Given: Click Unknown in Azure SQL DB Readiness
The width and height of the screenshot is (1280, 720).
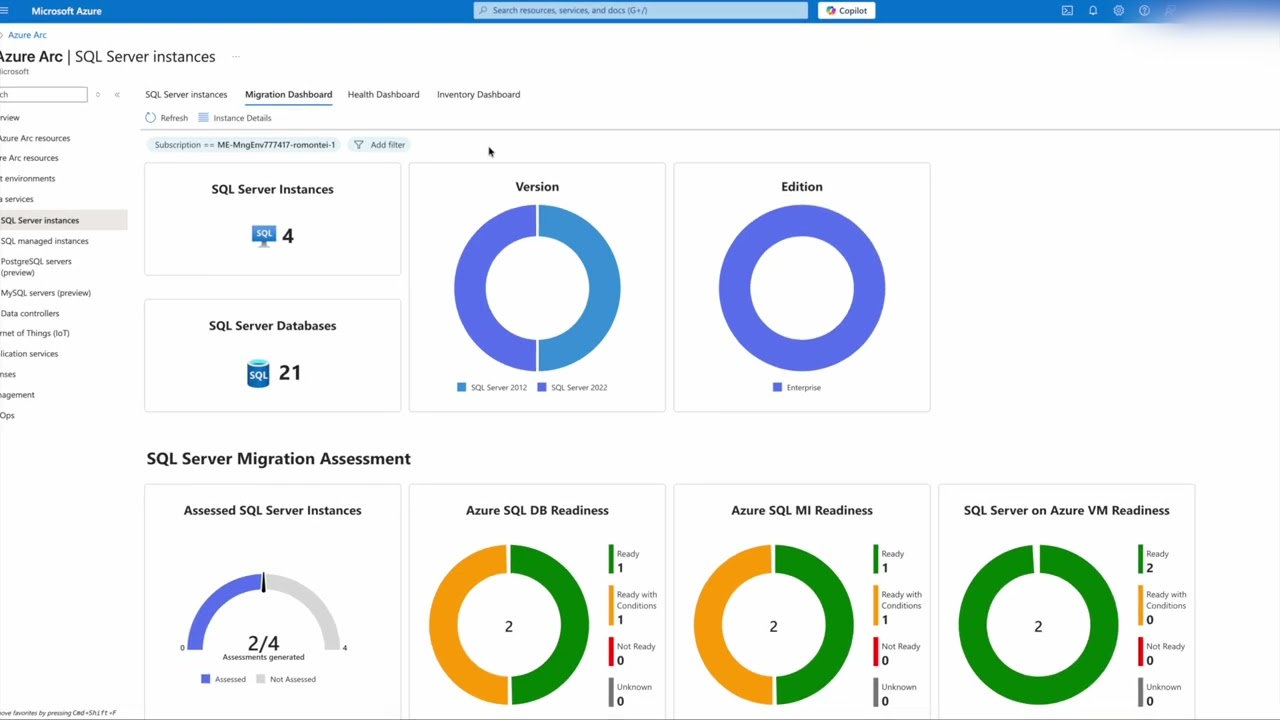Looking at the screenshot, I should click(629, 693).
